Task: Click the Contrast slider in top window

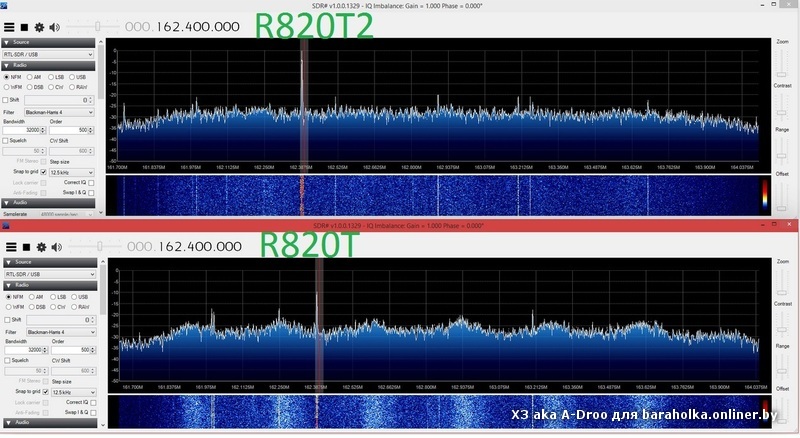Action: click(x=781, y=106)
